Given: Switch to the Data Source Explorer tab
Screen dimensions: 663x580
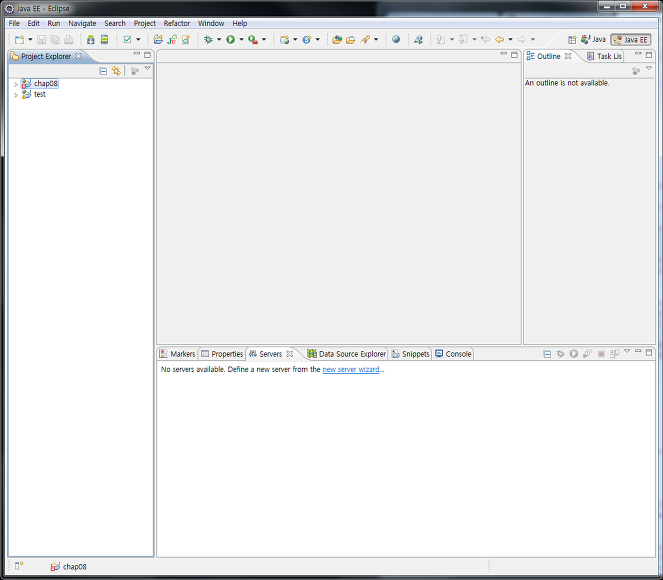Looking at the screenshot, I should click(x=347, y=354).
